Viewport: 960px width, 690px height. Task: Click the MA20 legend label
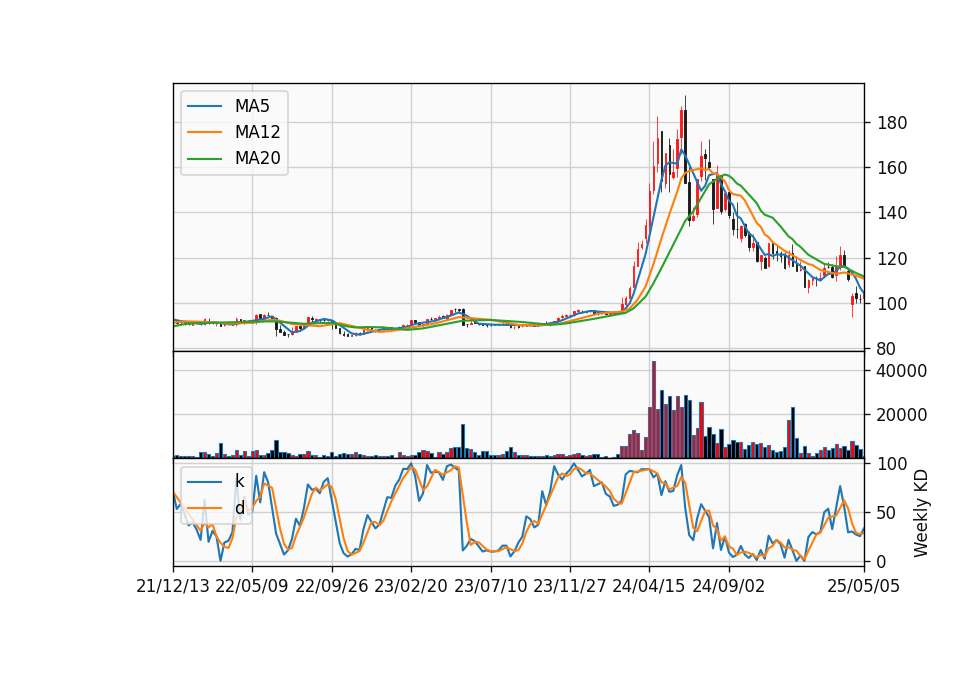257,158
